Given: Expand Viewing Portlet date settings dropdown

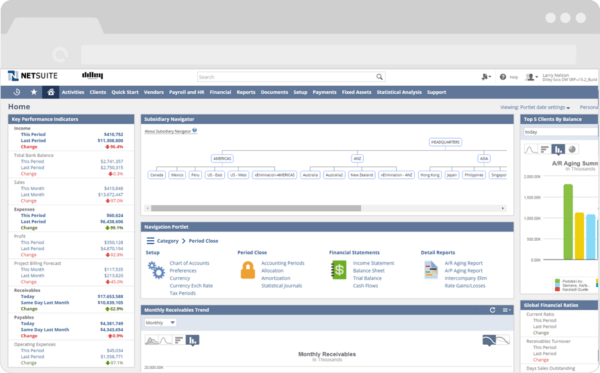Looking at the screenshot, I should [535, 108].
